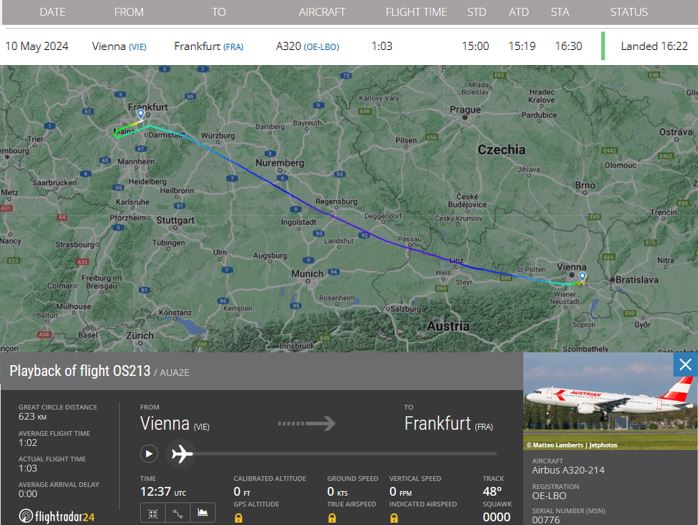Click the Indicated Airspeed lock icon
Screen dimensions: 698x525
tap(394, 518)
